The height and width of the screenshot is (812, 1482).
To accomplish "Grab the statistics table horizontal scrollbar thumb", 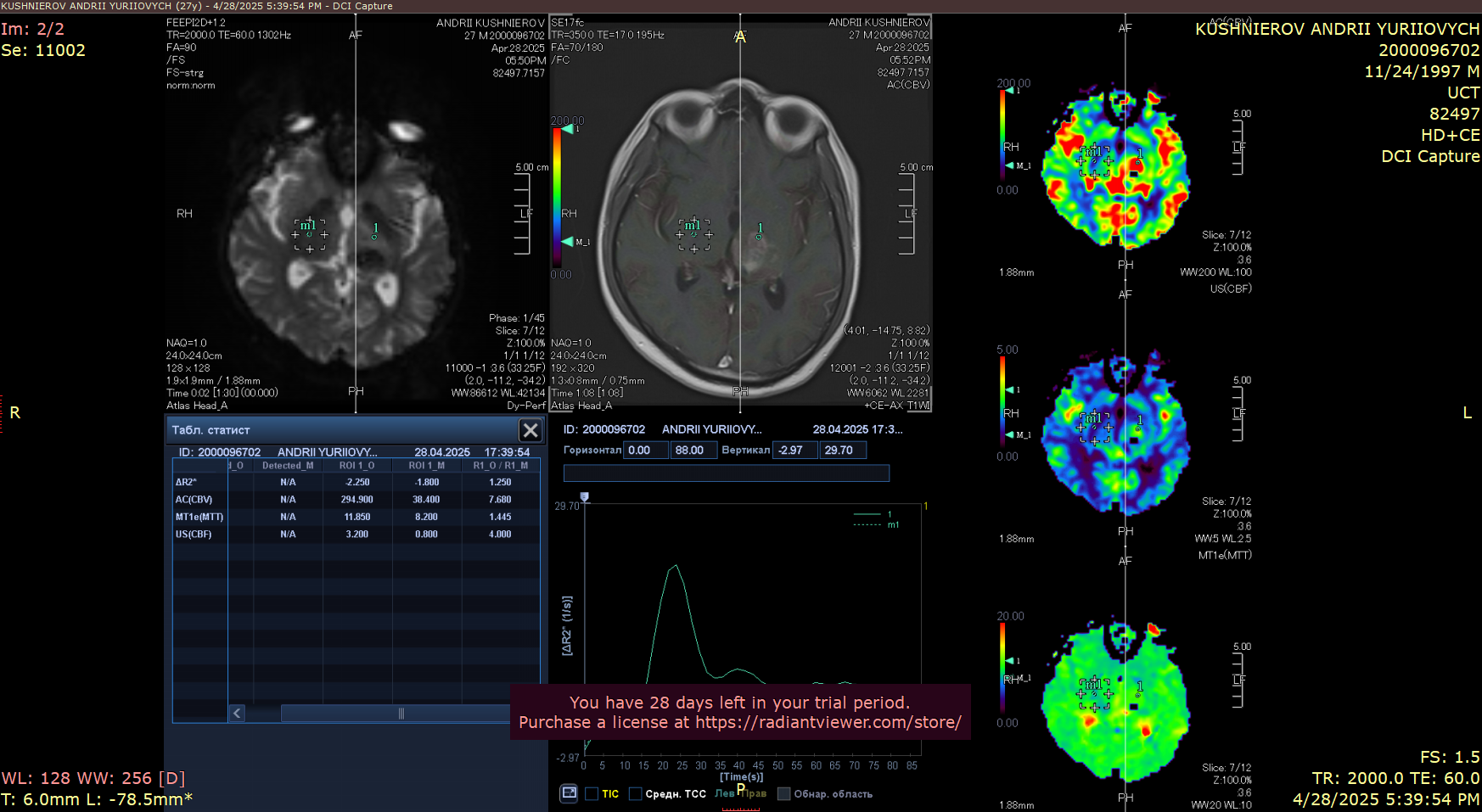I will 401,714.
